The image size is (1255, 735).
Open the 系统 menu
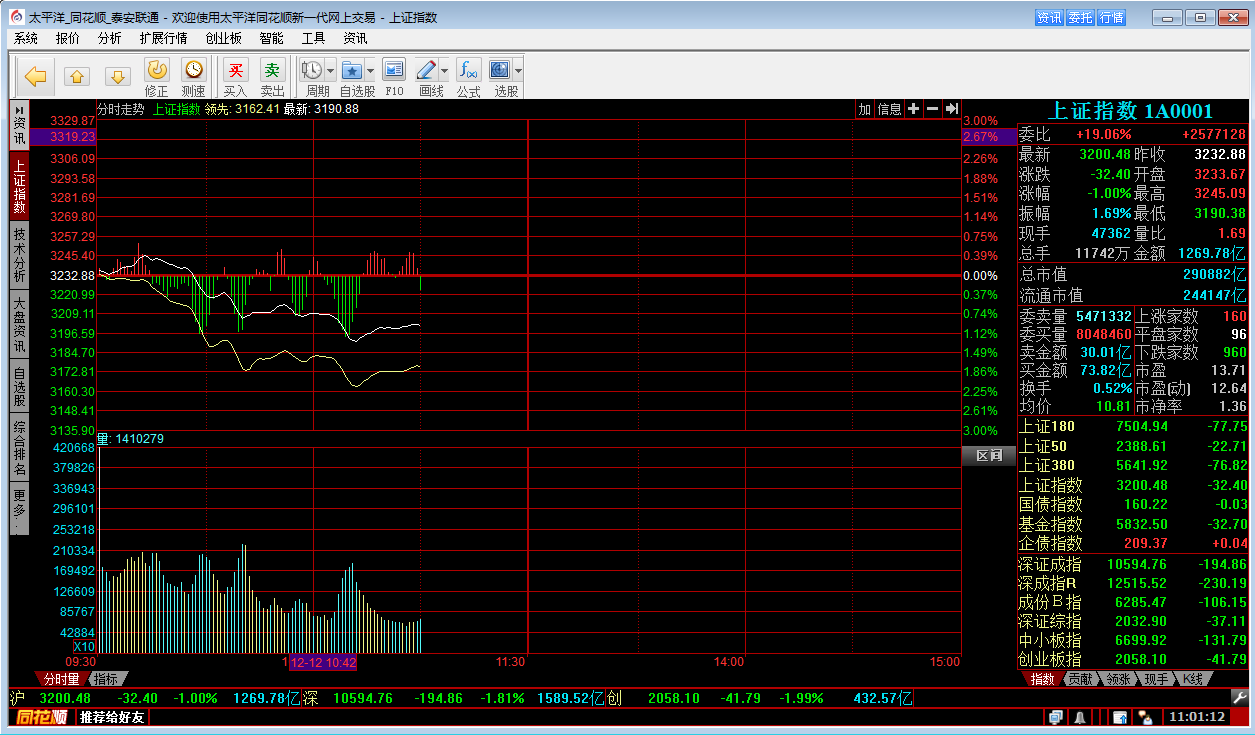point(26,38)
